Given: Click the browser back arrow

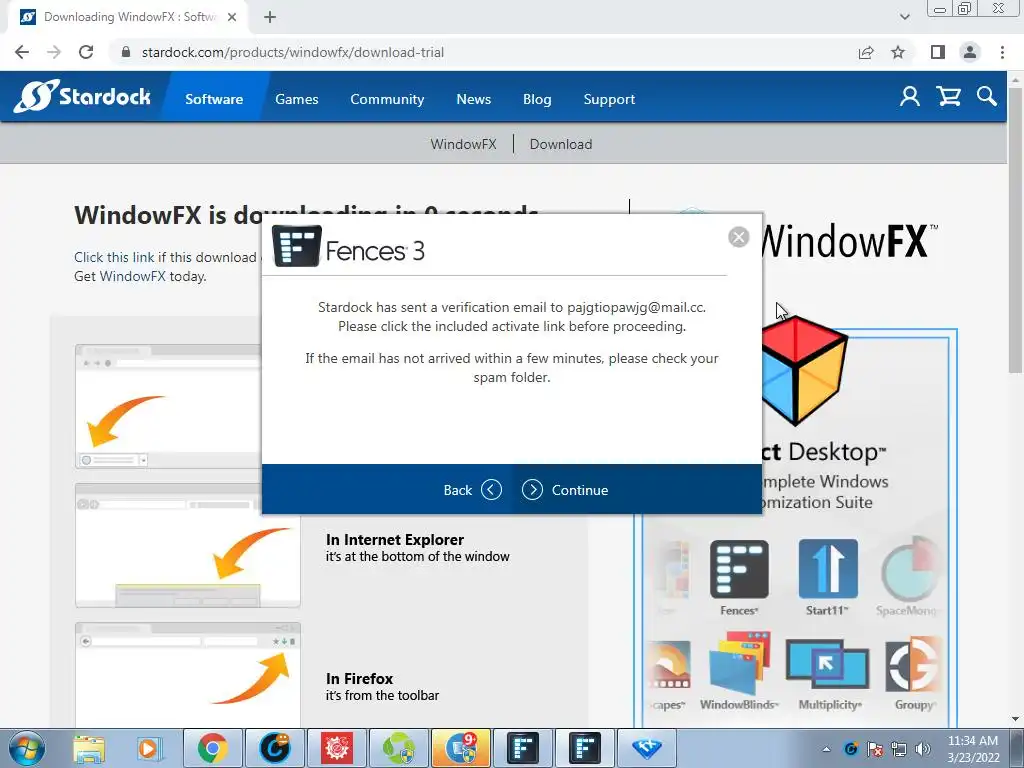Looking at the screenshot, I should click(x=22, y=52).
